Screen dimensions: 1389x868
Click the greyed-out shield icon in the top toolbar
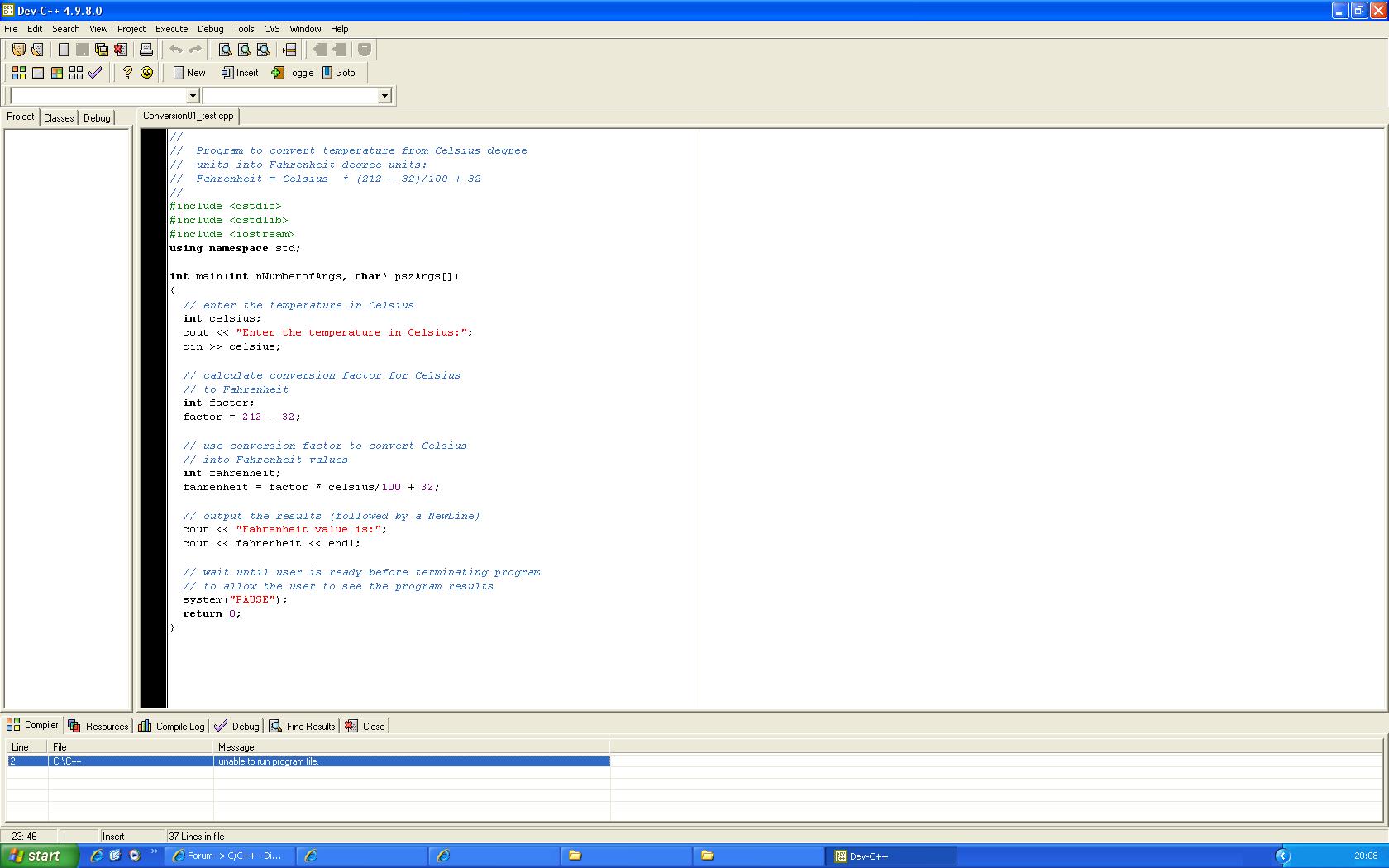pyautogui.click(x=364, y=50)
